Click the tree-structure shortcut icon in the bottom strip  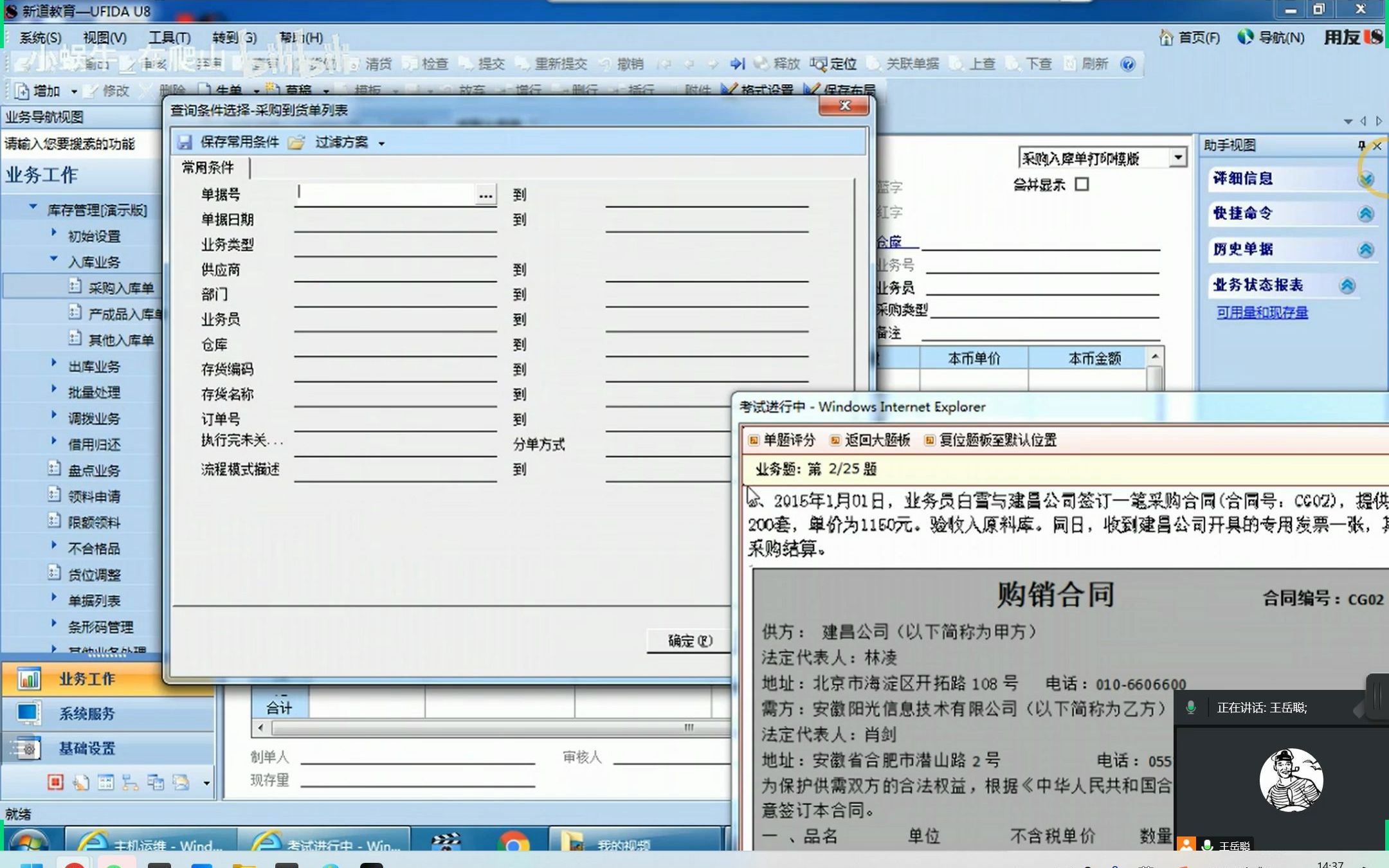point(131,782)
